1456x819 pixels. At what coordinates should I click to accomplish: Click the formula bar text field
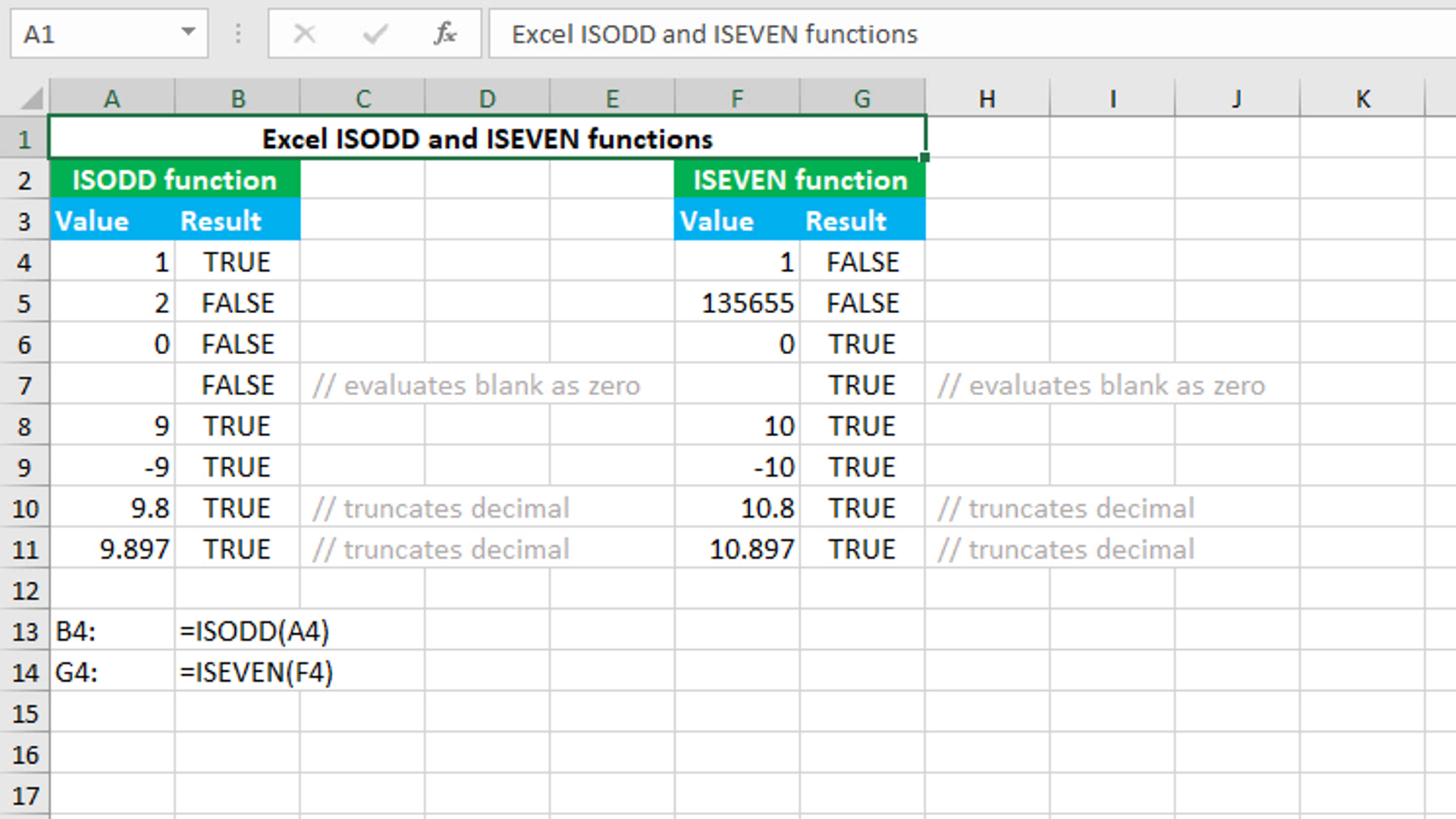coord(973,34)
